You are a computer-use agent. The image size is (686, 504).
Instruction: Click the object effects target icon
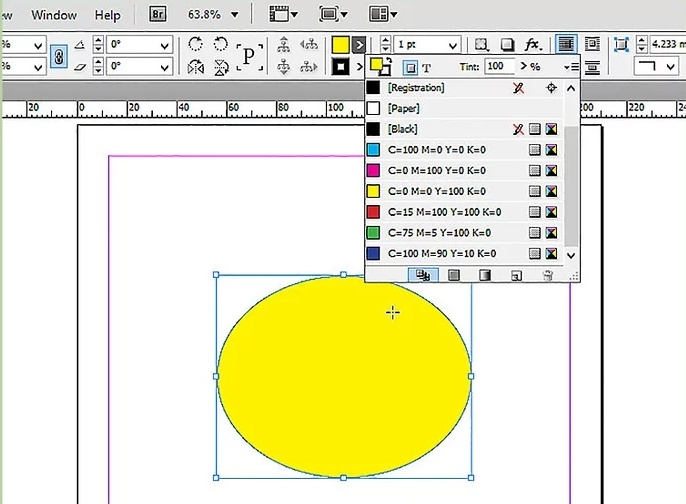(481, 44)
